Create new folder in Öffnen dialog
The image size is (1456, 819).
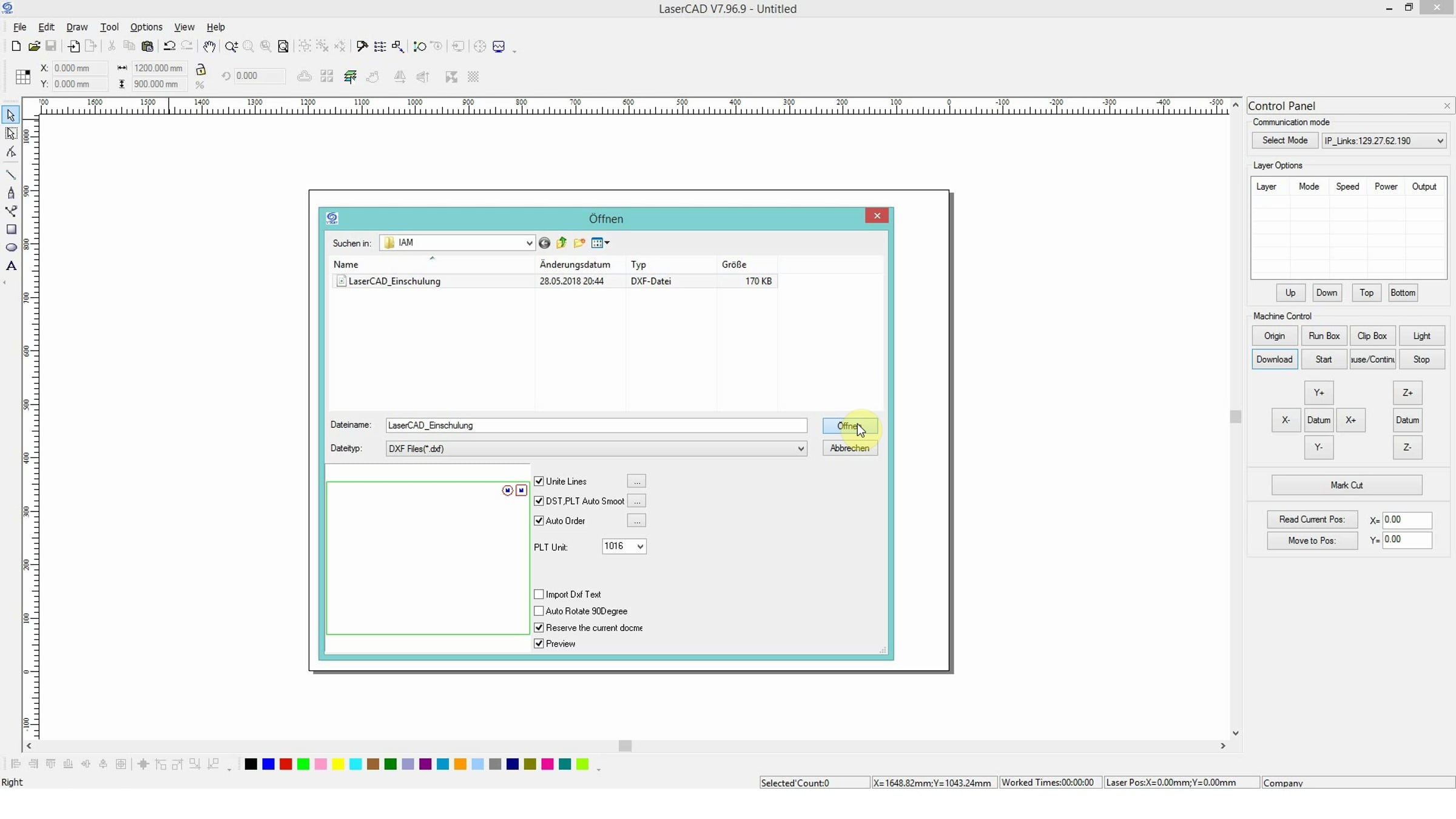pos(579,243)
